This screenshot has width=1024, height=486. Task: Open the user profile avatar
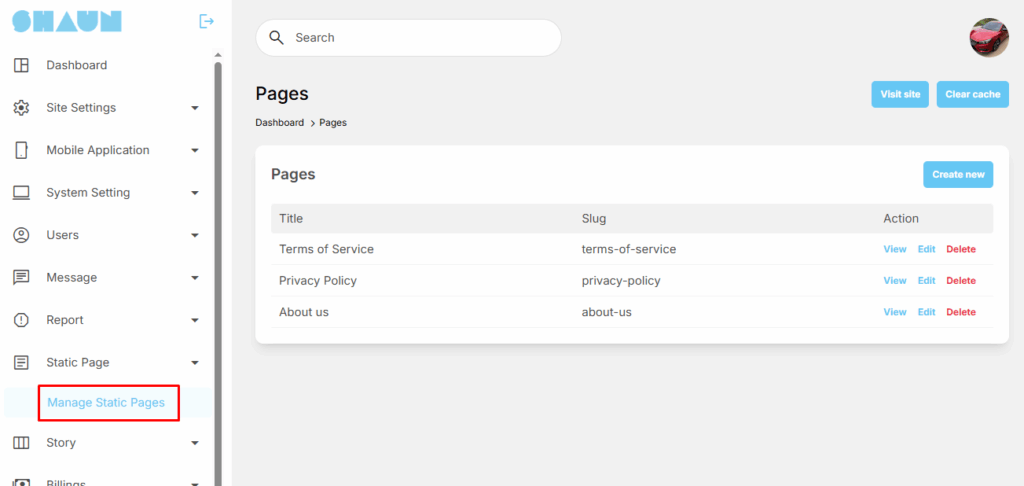(x=989, y=38)
